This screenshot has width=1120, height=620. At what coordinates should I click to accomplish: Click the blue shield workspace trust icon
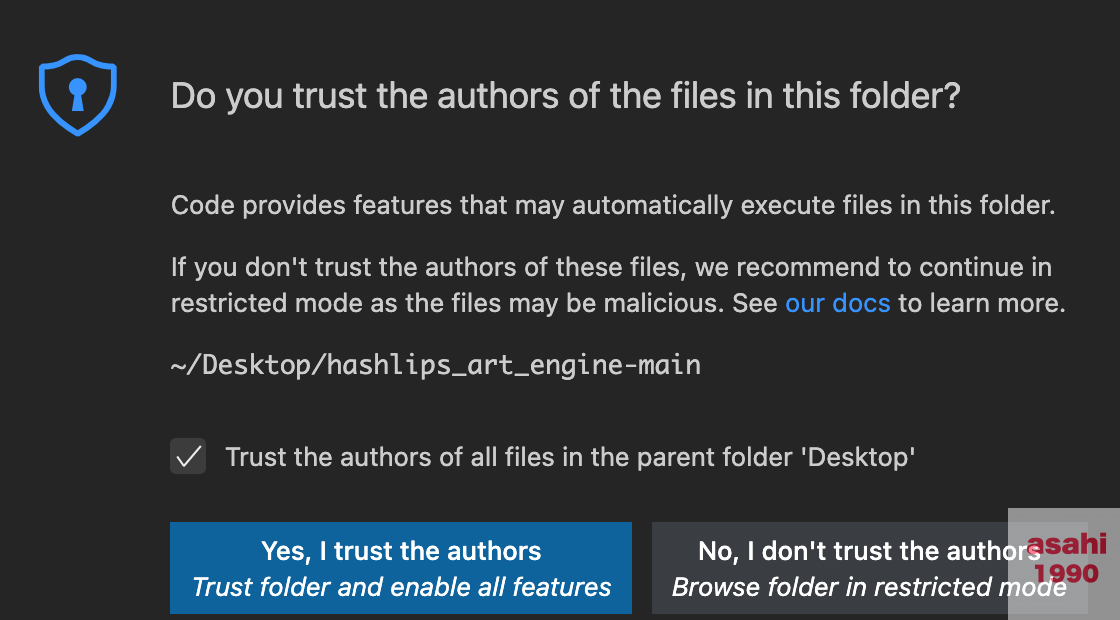coord(78,94)
